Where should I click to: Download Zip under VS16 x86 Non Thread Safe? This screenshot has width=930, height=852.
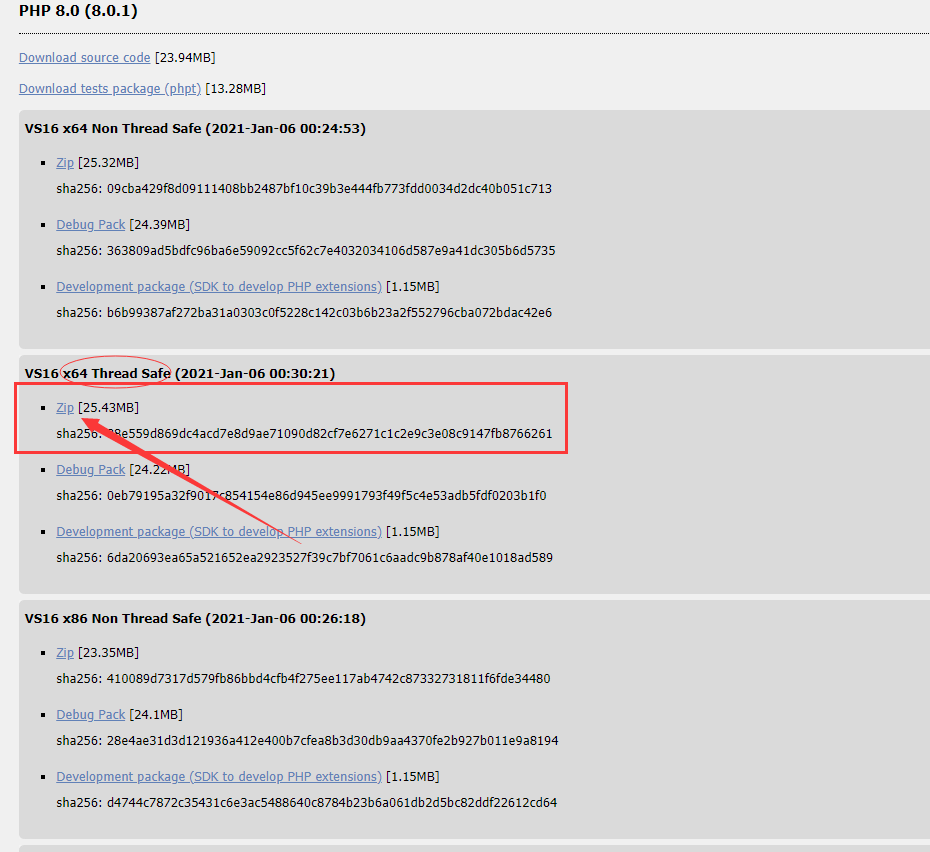(65, 653)
